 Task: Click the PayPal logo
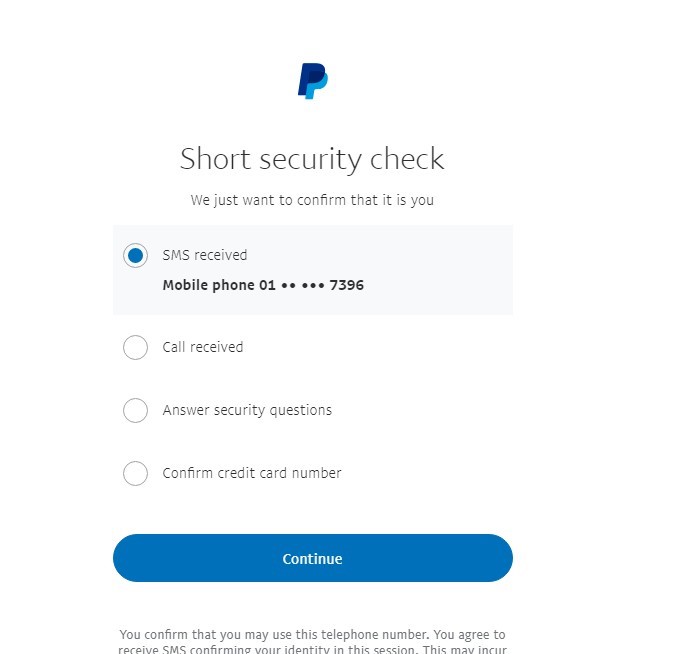(x=312, y=81)
